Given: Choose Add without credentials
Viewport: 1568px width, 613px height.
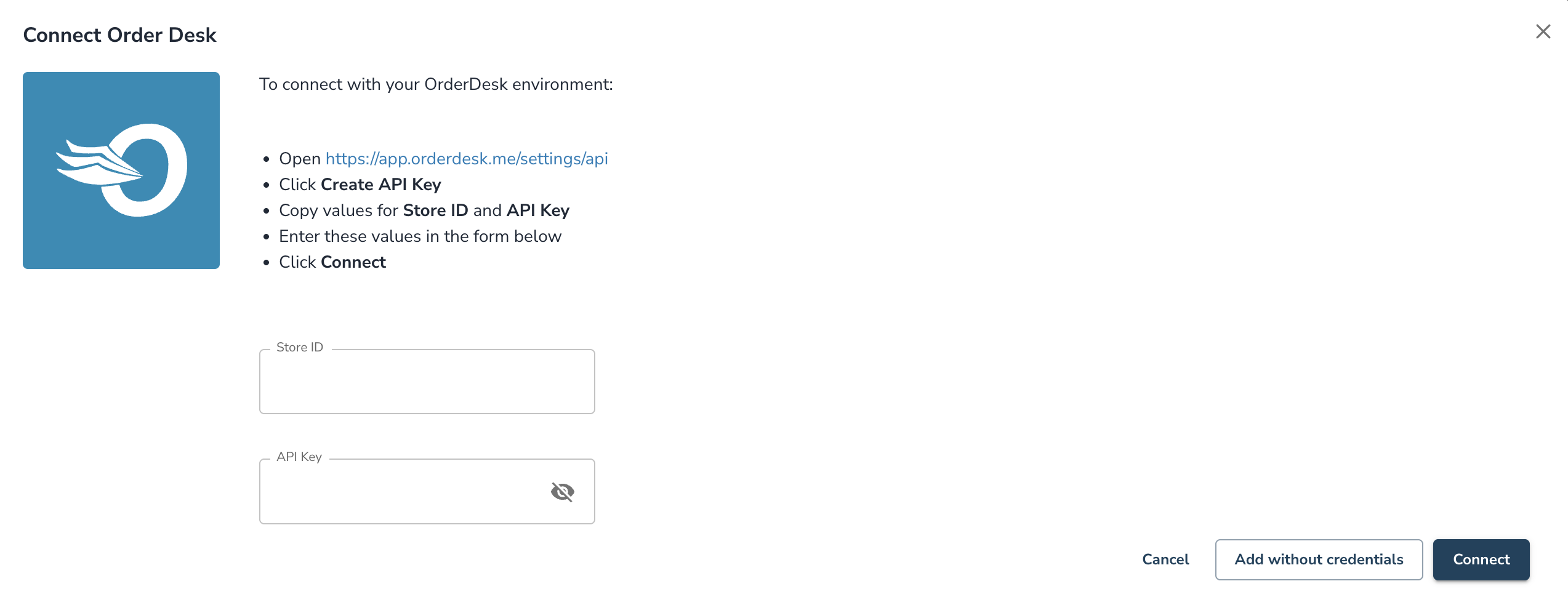Looking at the screenshot, I should tap(1319, 559).
